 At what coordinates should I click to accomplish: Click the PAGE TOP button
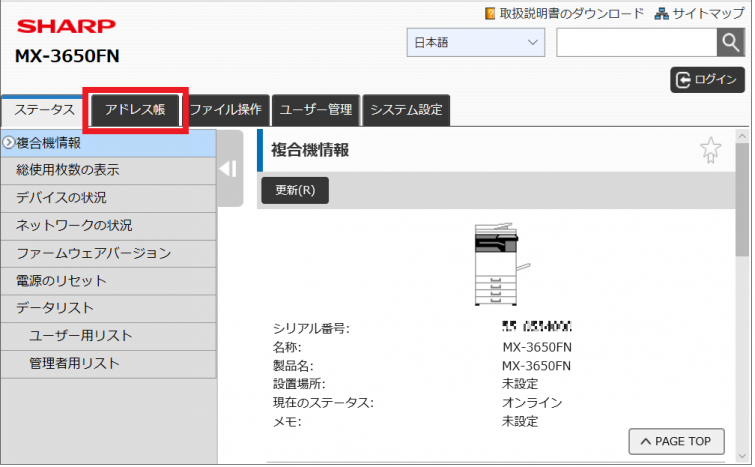click(x=676, y=441)
